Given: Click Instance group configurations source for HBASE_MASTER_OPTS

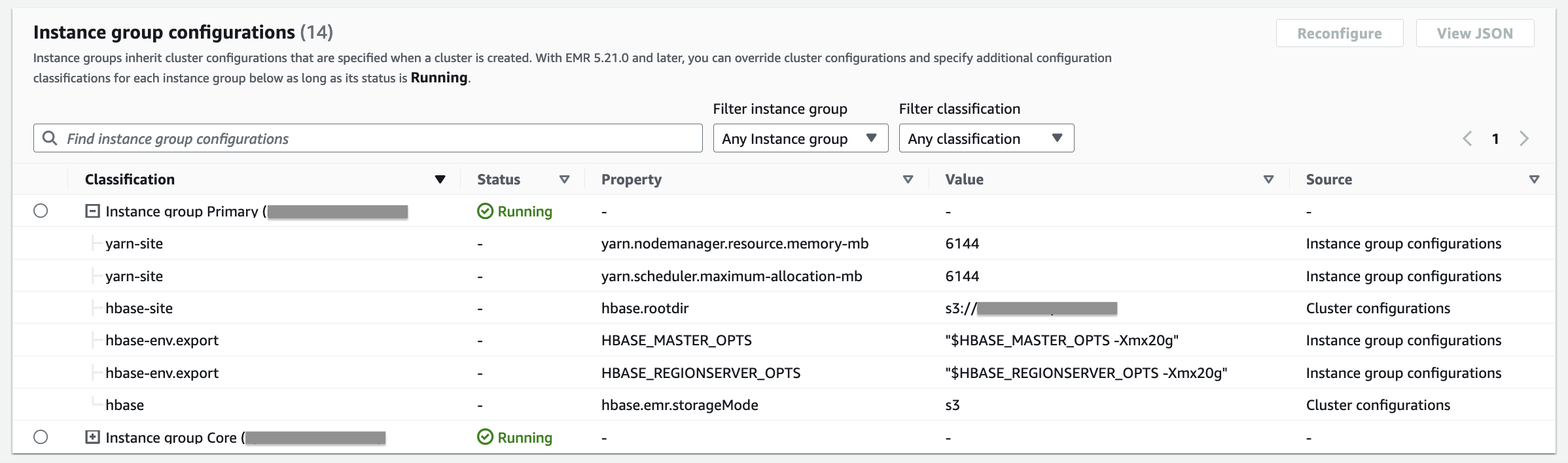Looking at the screenshot, I should pyautogui.click(x=1404, y=340).
